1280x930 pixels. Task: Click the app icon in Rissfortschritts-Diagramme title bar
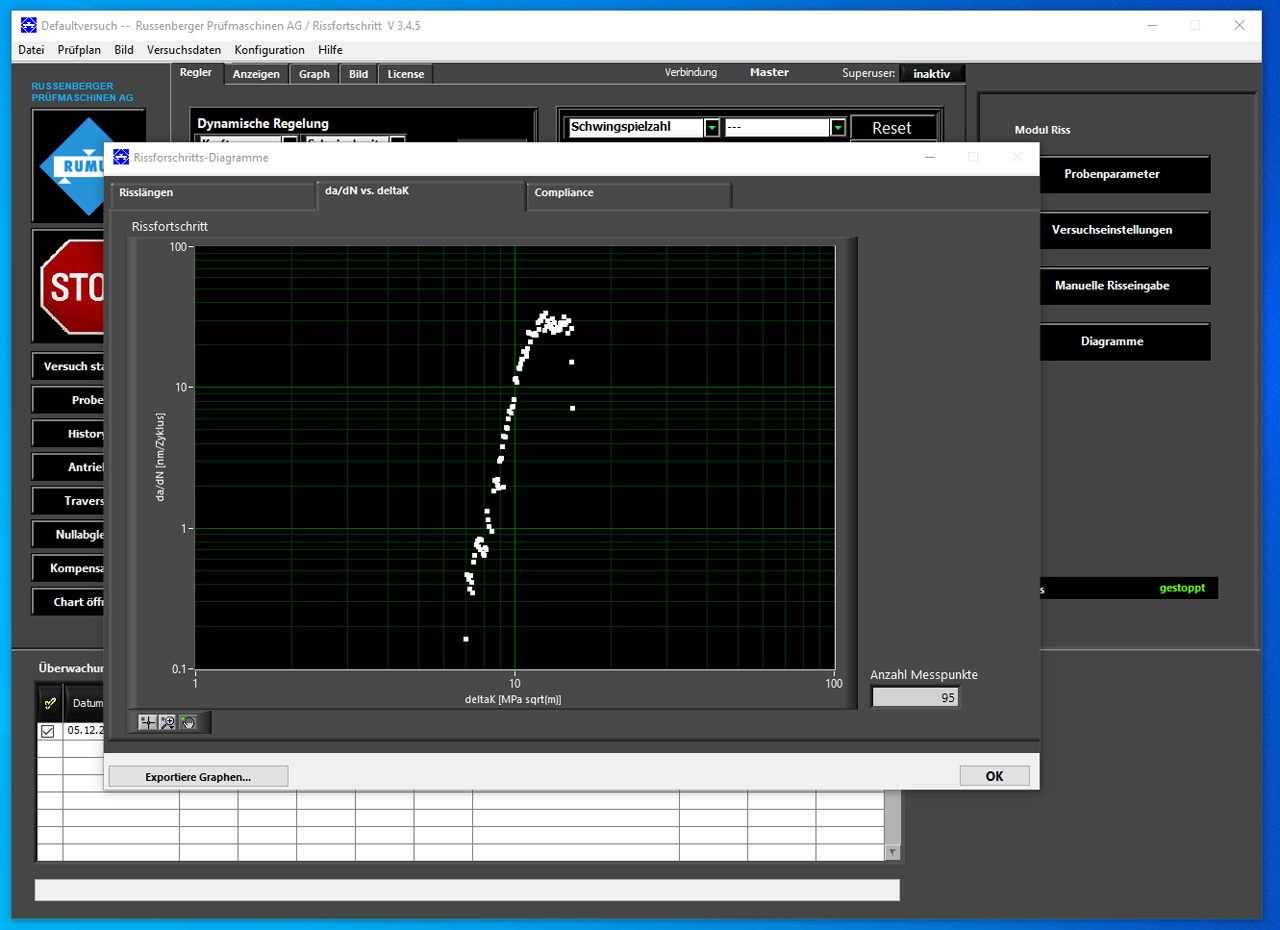pos(121,157)
